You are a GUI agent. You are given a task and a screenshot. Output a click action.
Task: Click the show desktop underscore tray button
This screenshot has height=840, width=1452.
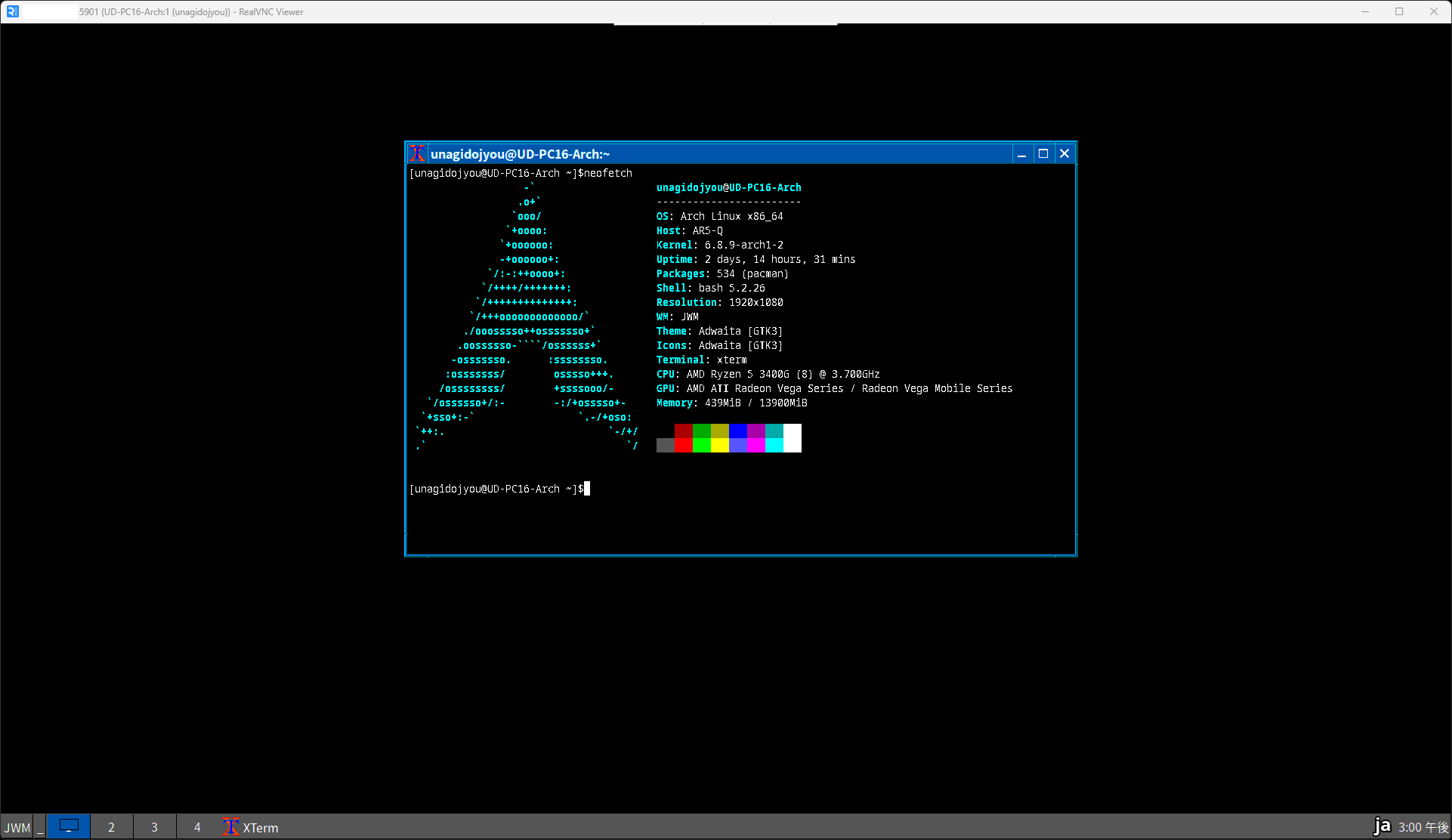pos(41,827)
